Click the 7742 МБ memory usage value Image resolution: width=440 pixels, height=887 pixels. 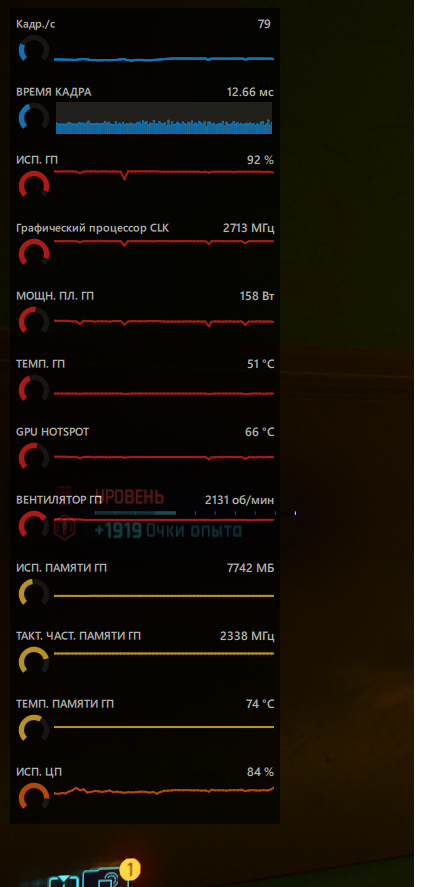coord(251,567)
